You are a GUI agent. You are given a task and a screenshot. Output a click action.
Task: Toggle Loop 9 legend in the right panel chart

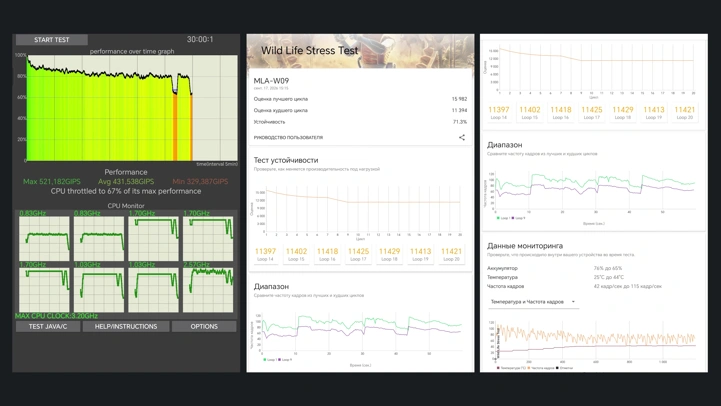point(518,218)
